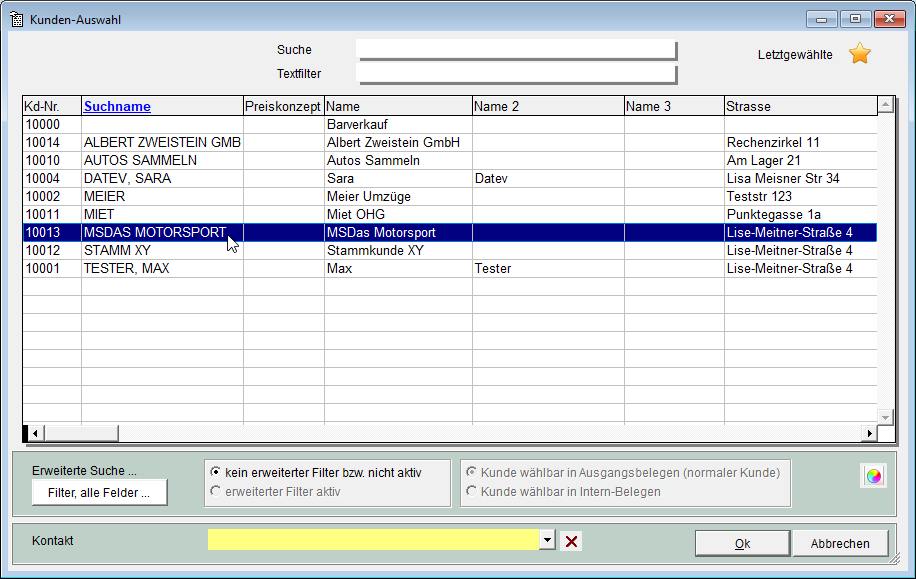The height and width of the screenshot is (579, 916).
Task: Click the vertical scrollbar down arrow
Action: [x=886, y=417]
